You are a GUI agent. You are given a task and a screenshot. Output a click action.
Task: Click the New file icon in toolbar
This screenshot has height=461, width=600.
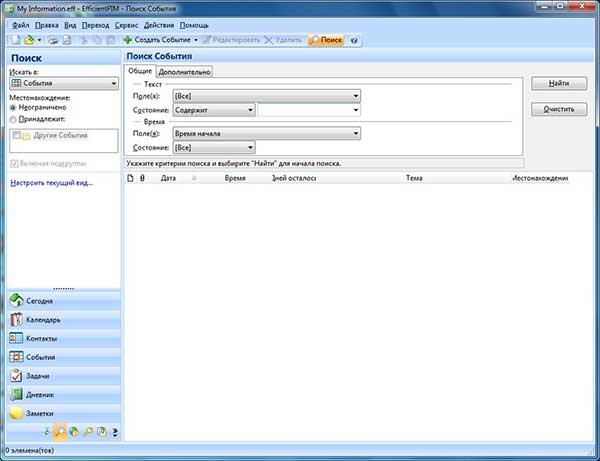(x=16, y=40)
